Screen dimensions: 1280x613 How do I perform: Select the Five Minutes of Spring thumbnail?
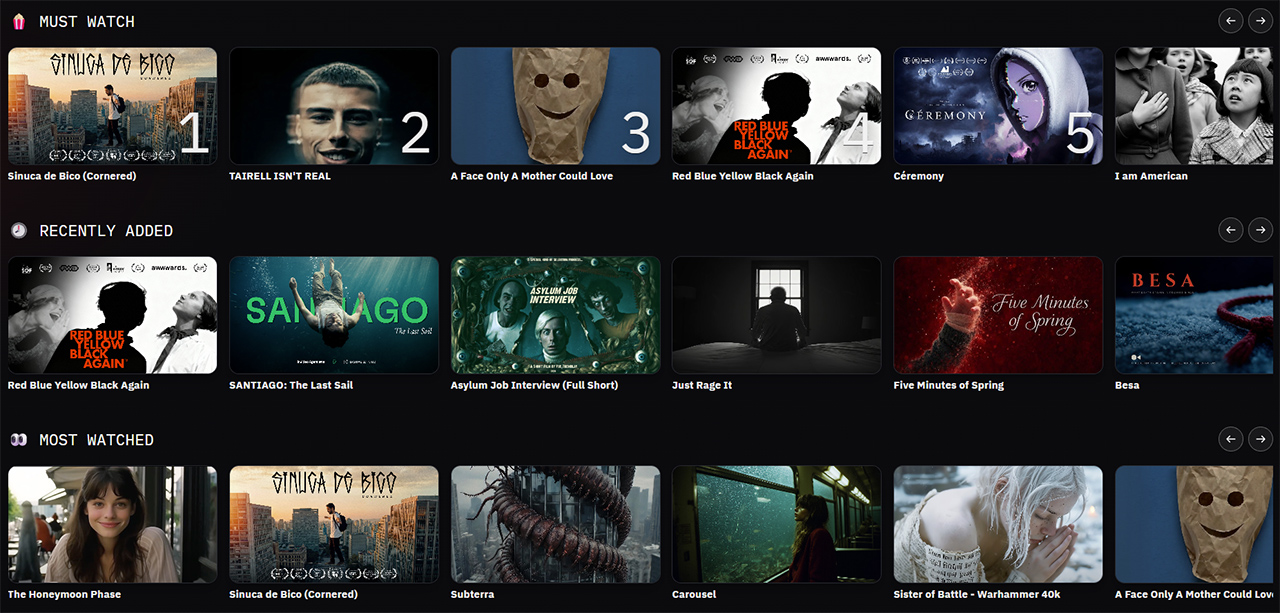[998, 315]
